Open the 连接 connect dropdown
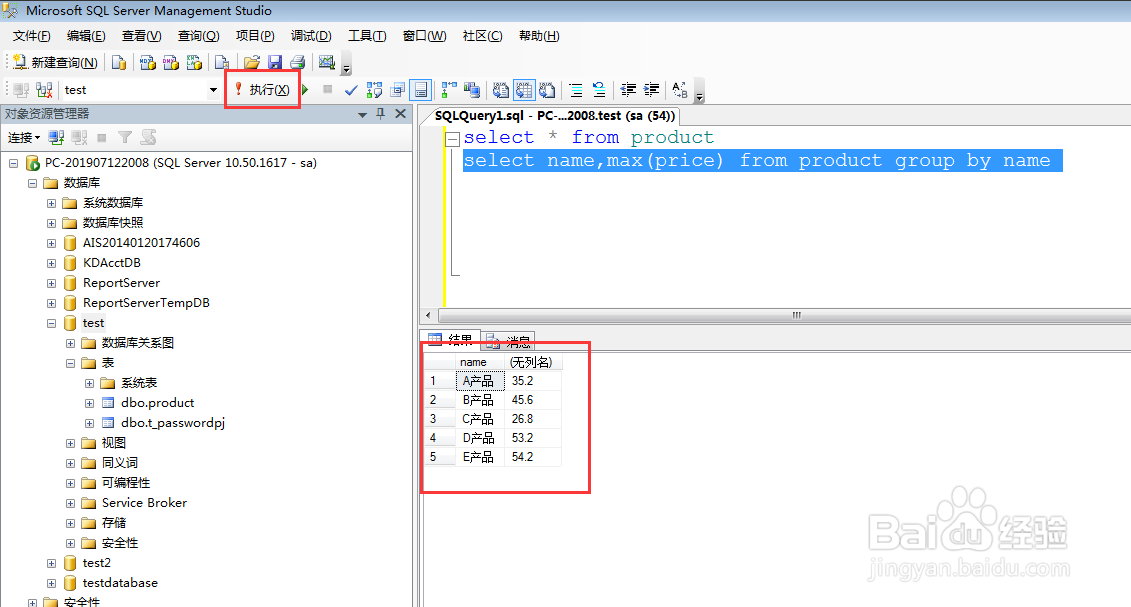The height and width of the screenshot is (607, 1131). (23, 138)
